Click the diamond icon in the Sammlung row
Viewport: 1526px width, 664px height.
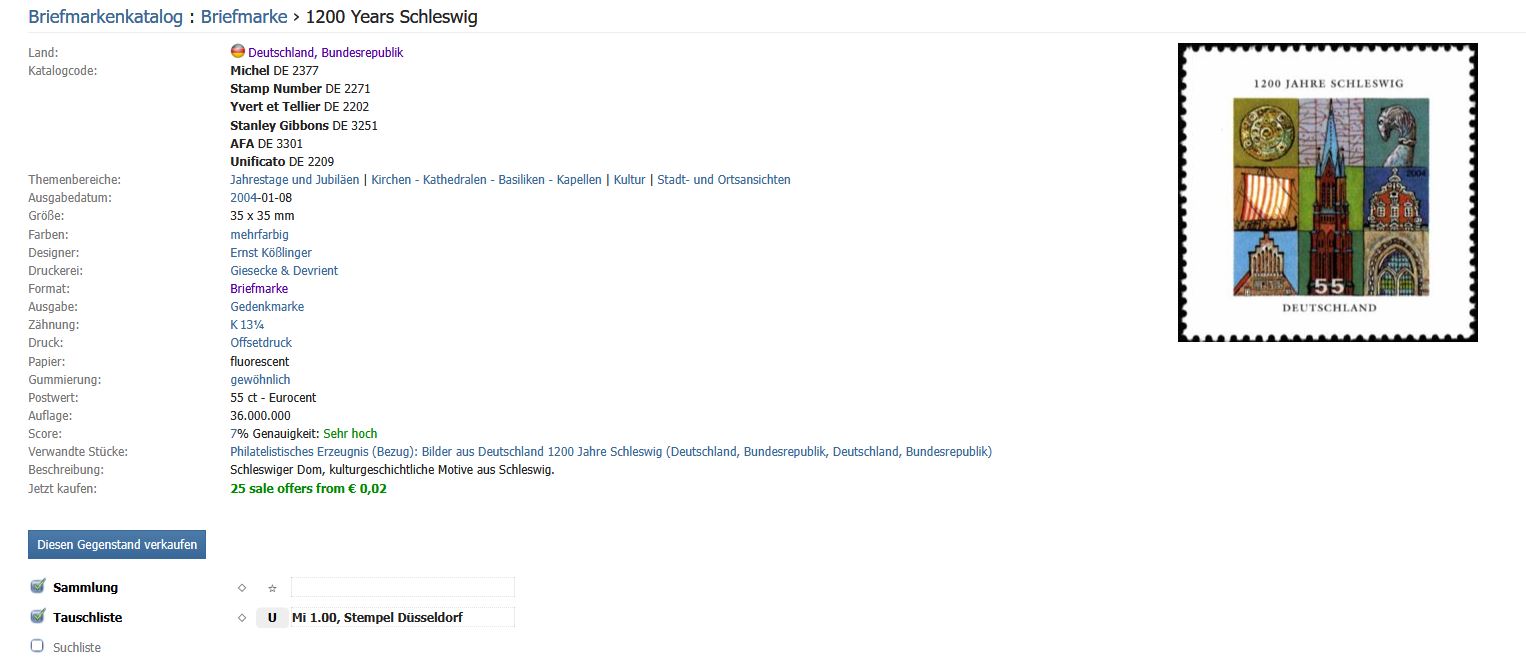coord(242,588)
